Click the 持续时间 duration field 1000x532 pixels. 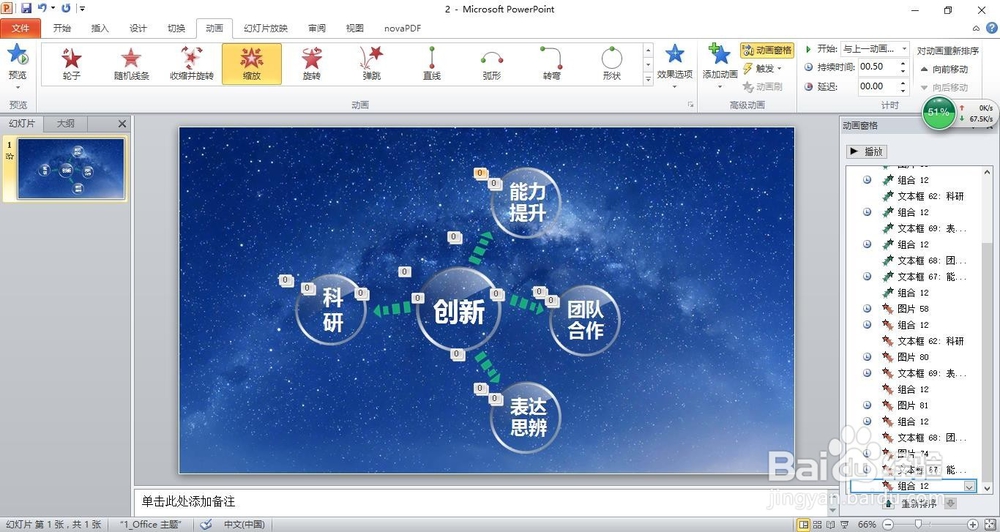878,66
